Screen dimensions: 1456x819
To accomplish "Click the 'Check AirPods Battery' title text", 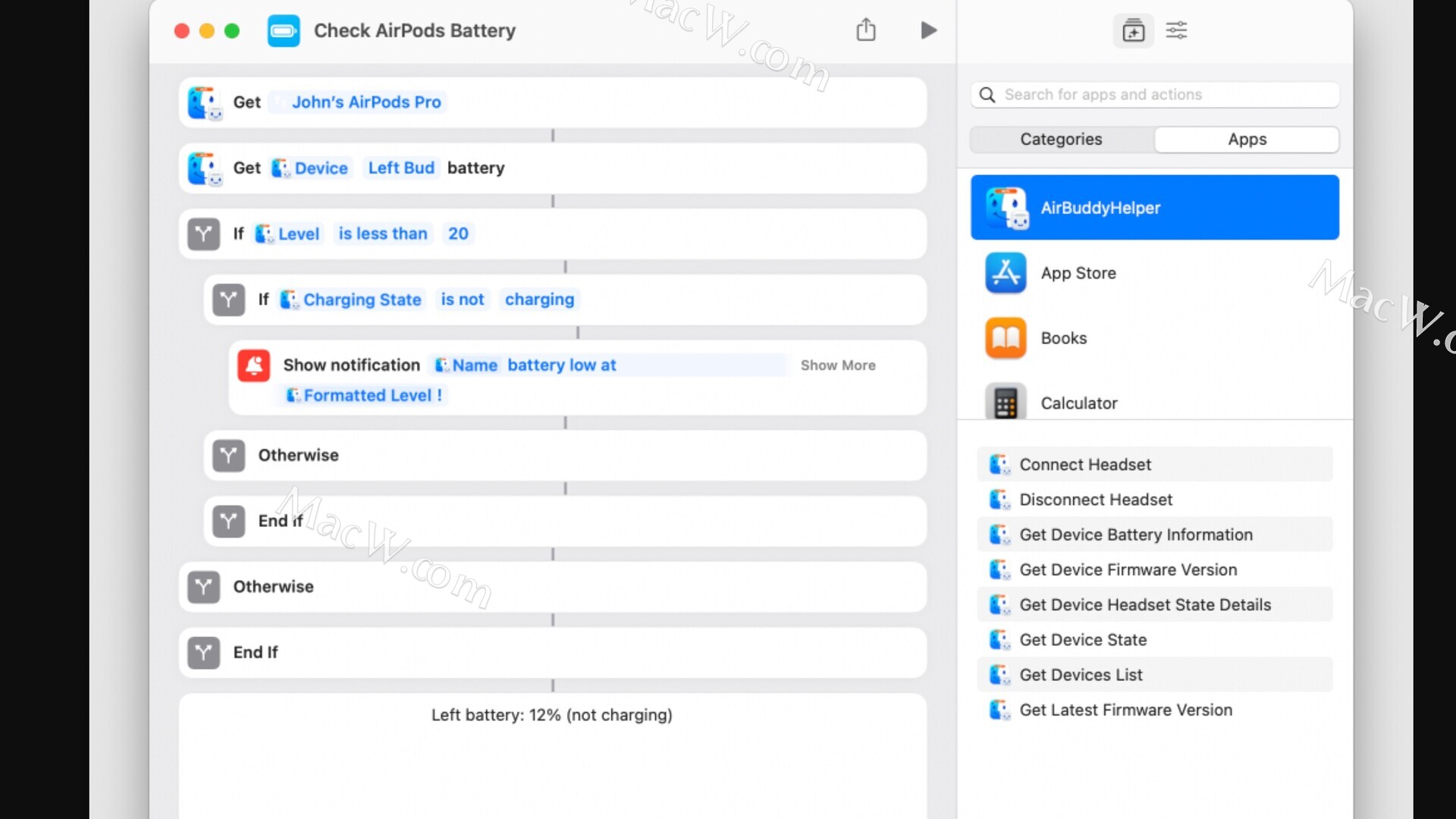I will tap(415, 30).
